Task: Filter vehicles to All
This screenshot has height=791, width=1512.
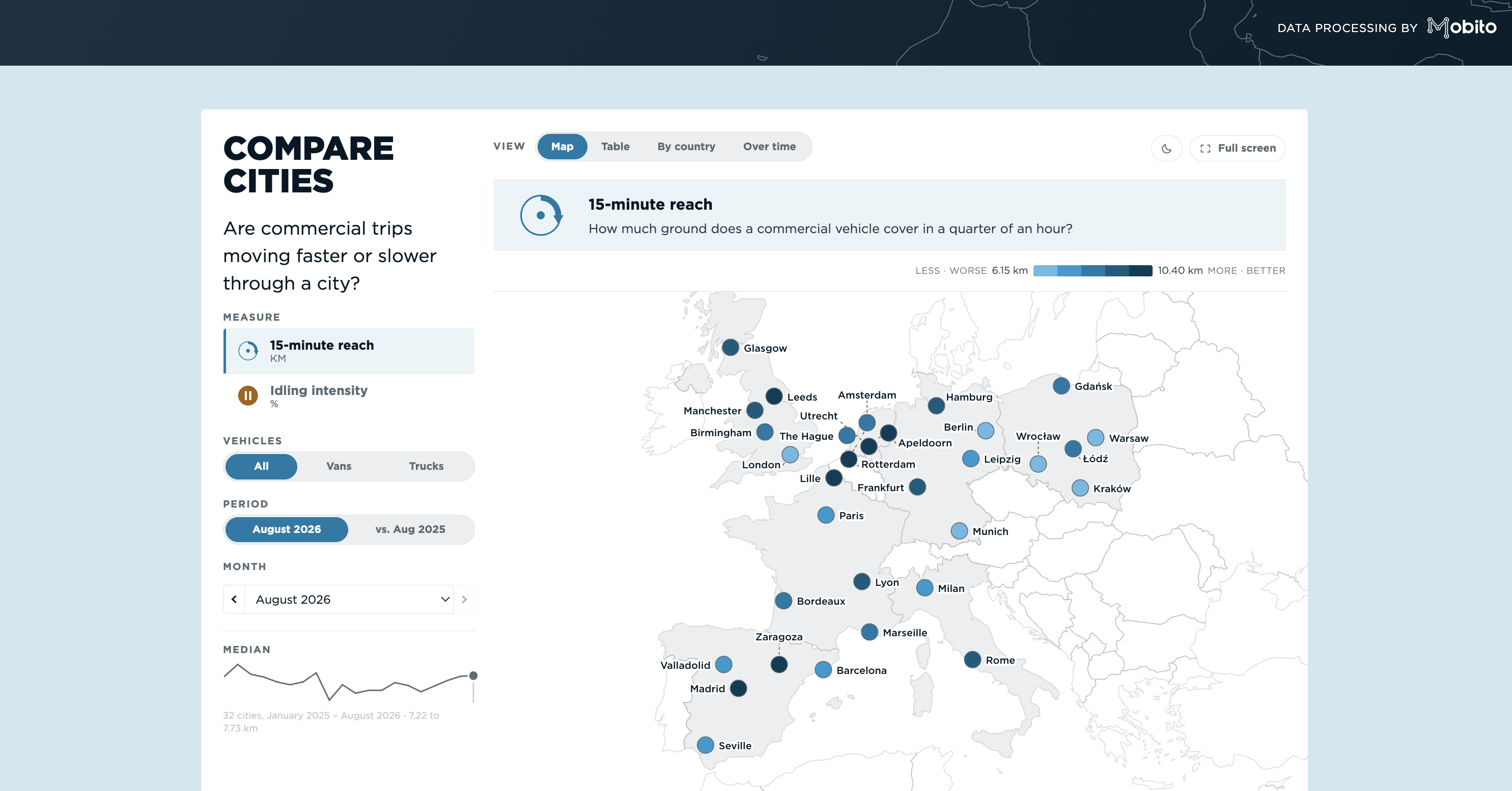Action: [x=261, y=466]
